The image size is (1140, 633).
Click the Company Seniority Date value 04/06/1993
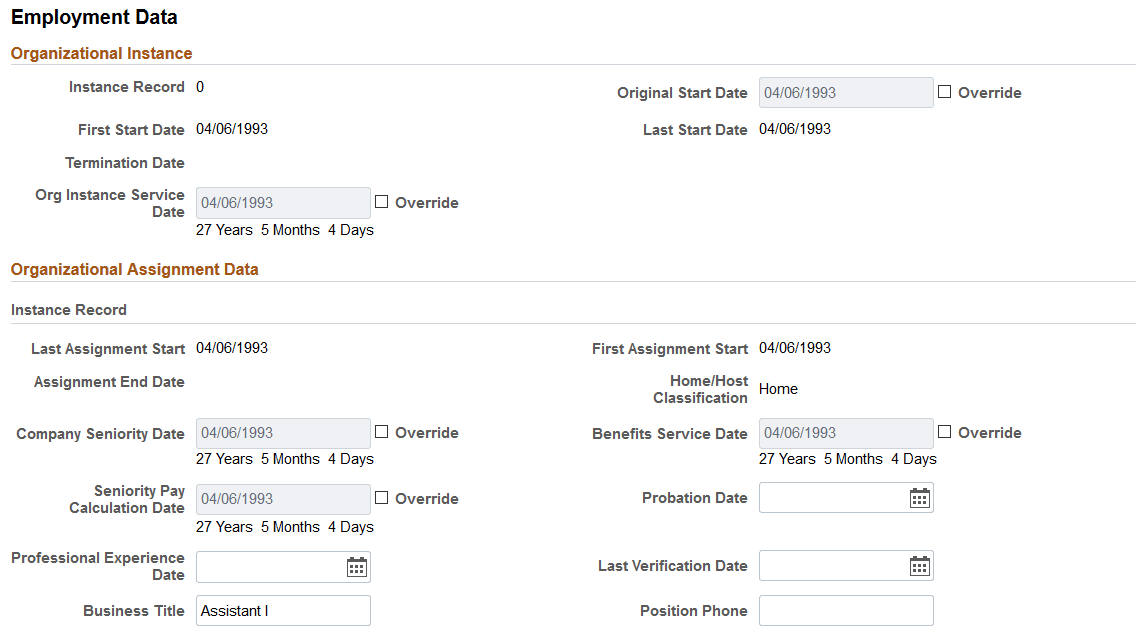coord(283,432)
